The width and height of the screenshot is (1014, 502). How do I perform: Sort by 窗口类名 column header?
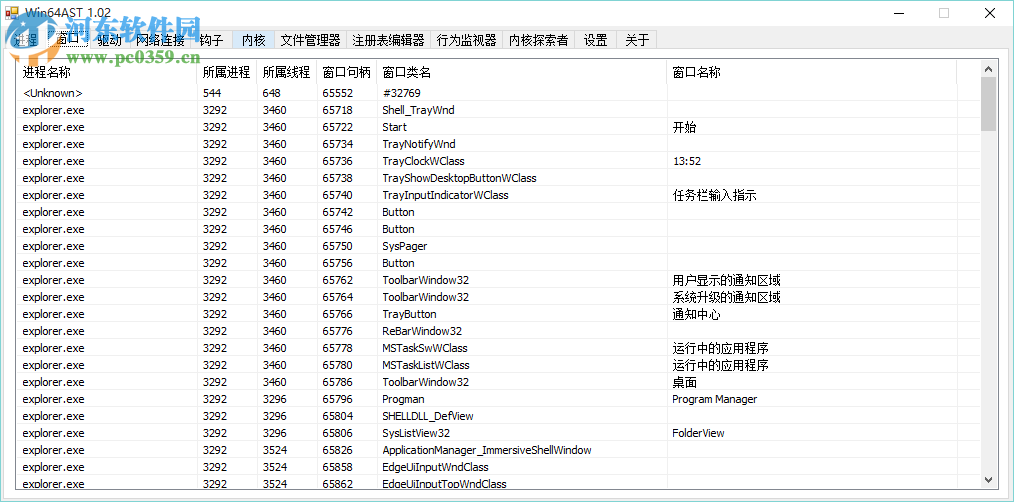click(522, 72)
